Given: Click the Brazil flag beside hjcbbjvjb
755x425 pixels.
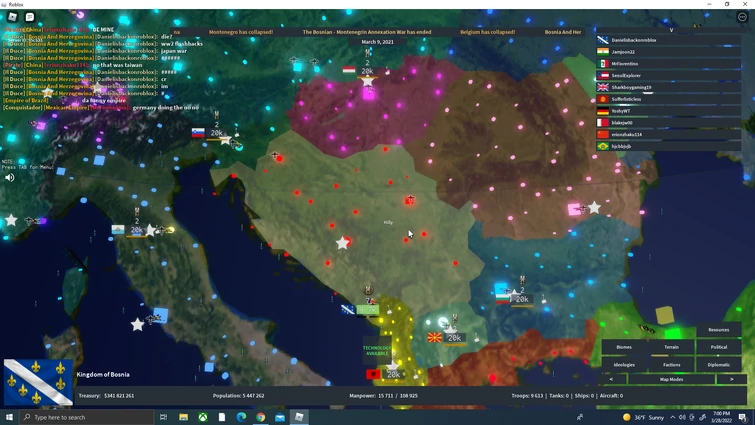Looking at the screenshot, I should (x=603, y=146).
